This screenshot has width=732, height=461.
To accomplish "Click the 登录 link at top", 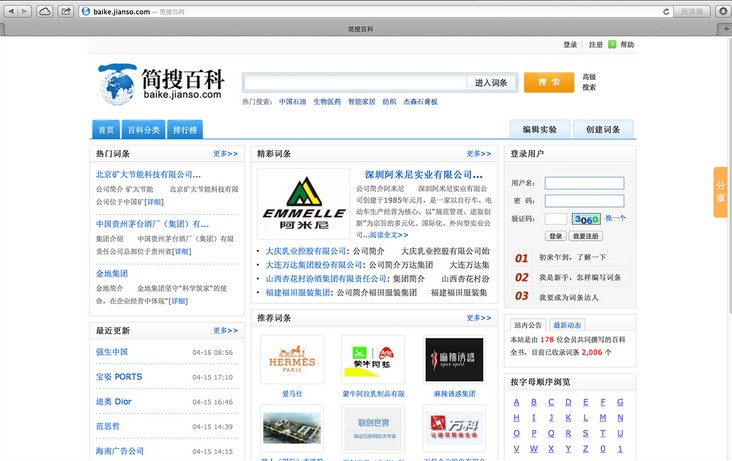I will pos(570,44).
